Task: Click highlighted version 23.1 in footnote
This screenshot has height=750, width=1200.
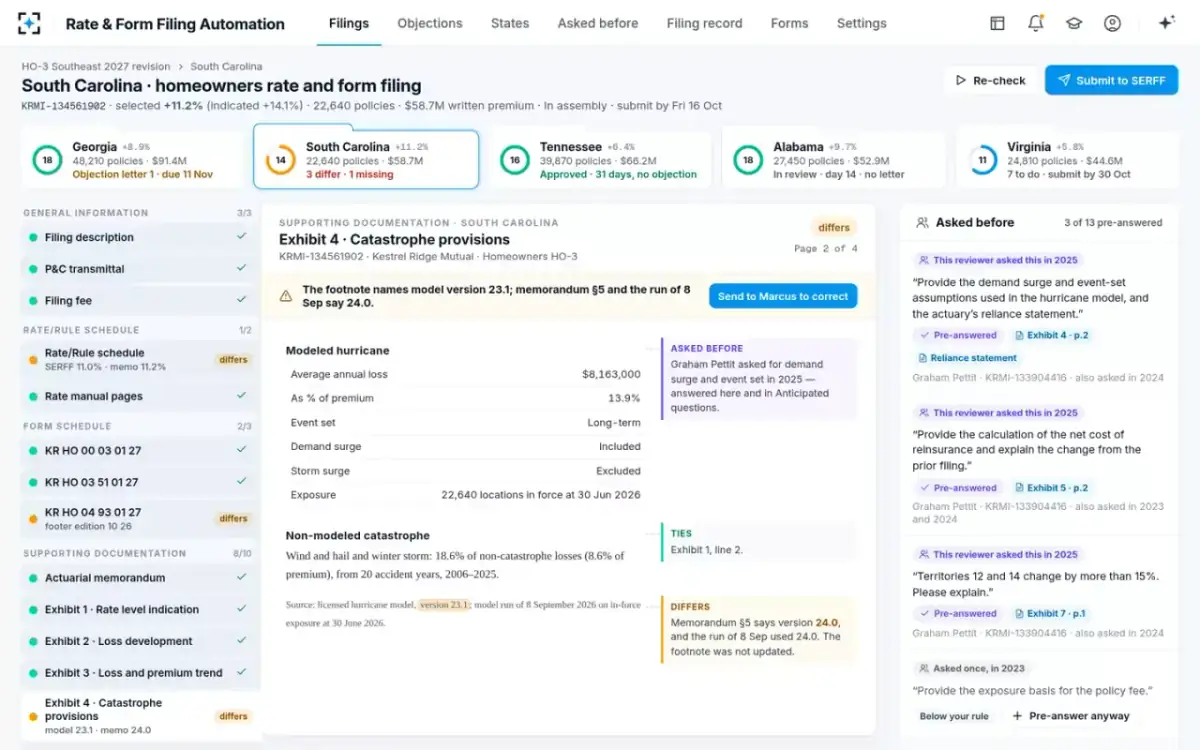Action: 444,604
